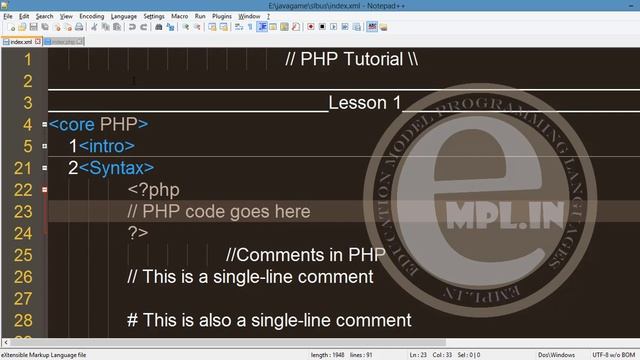Image resolution: width=640 pixels, height=360 pixels.
Task: Click the "UTF-8 w/o BOM" status bar entry
Action: (x=614, y=355)
